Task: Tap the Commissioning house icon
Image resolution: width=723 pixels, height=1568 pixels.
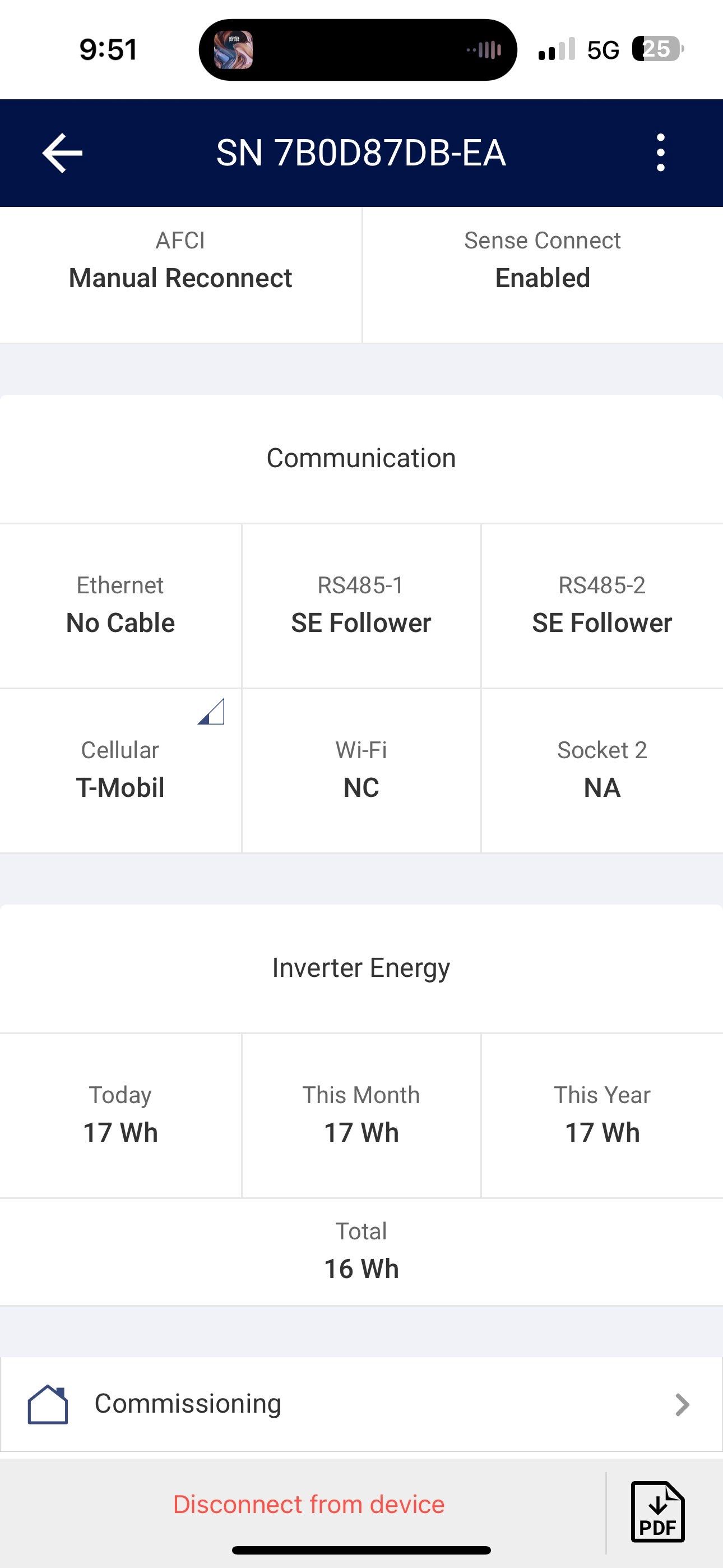Action: [48, 1404]
